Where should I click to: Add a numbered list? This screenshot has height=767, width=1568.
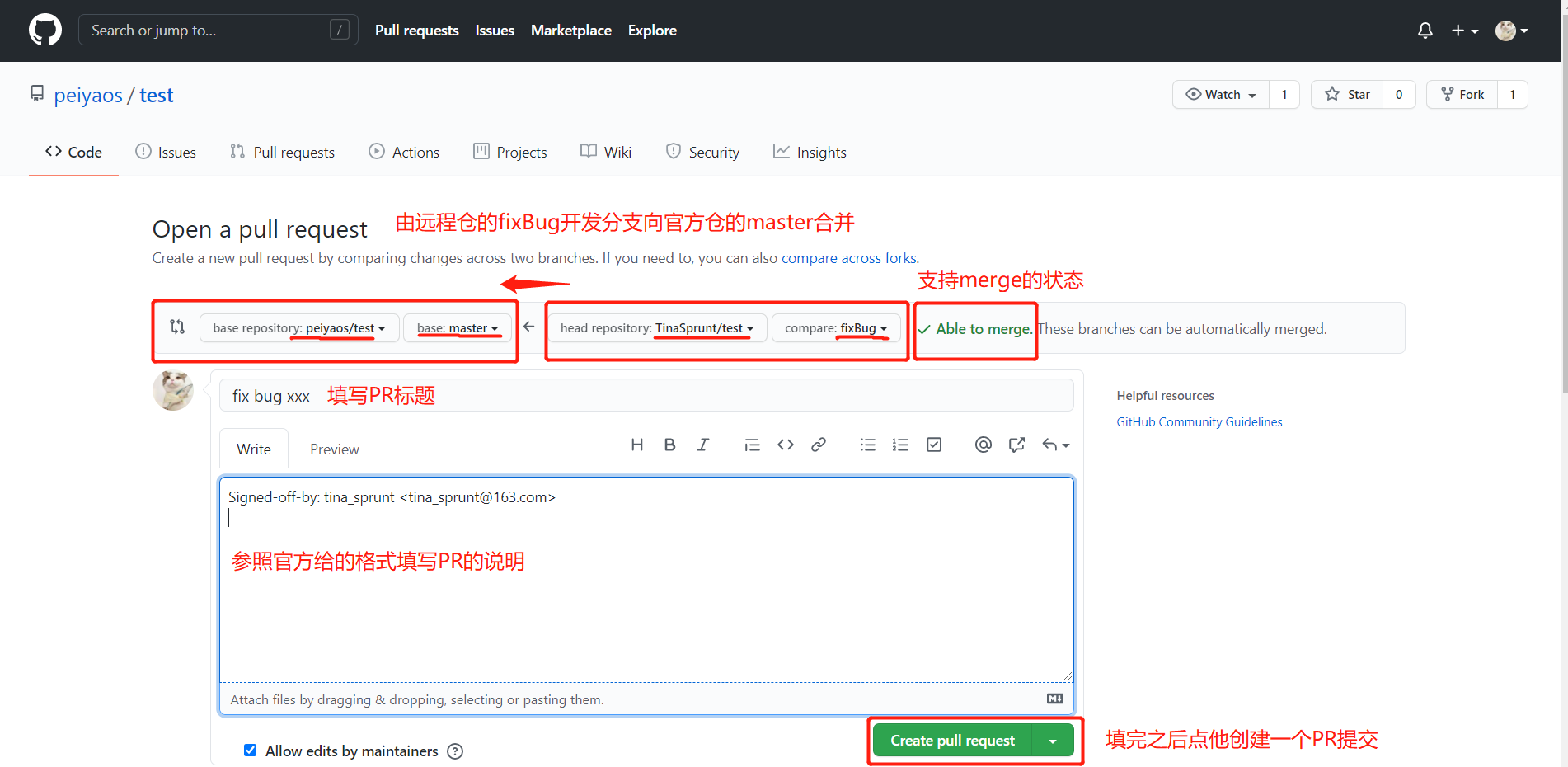point(900,445)
